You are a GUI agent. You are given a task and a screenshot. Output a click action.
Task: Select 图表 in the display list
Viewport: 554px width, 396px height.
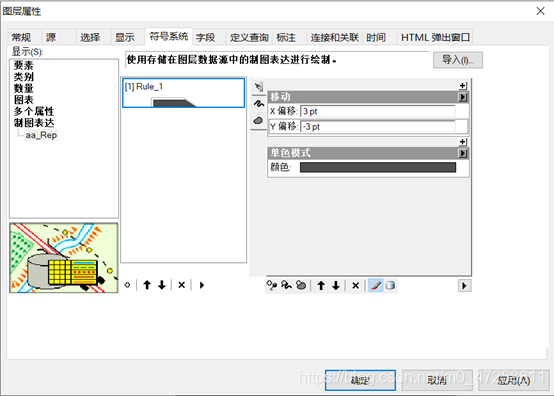point(24,100)
